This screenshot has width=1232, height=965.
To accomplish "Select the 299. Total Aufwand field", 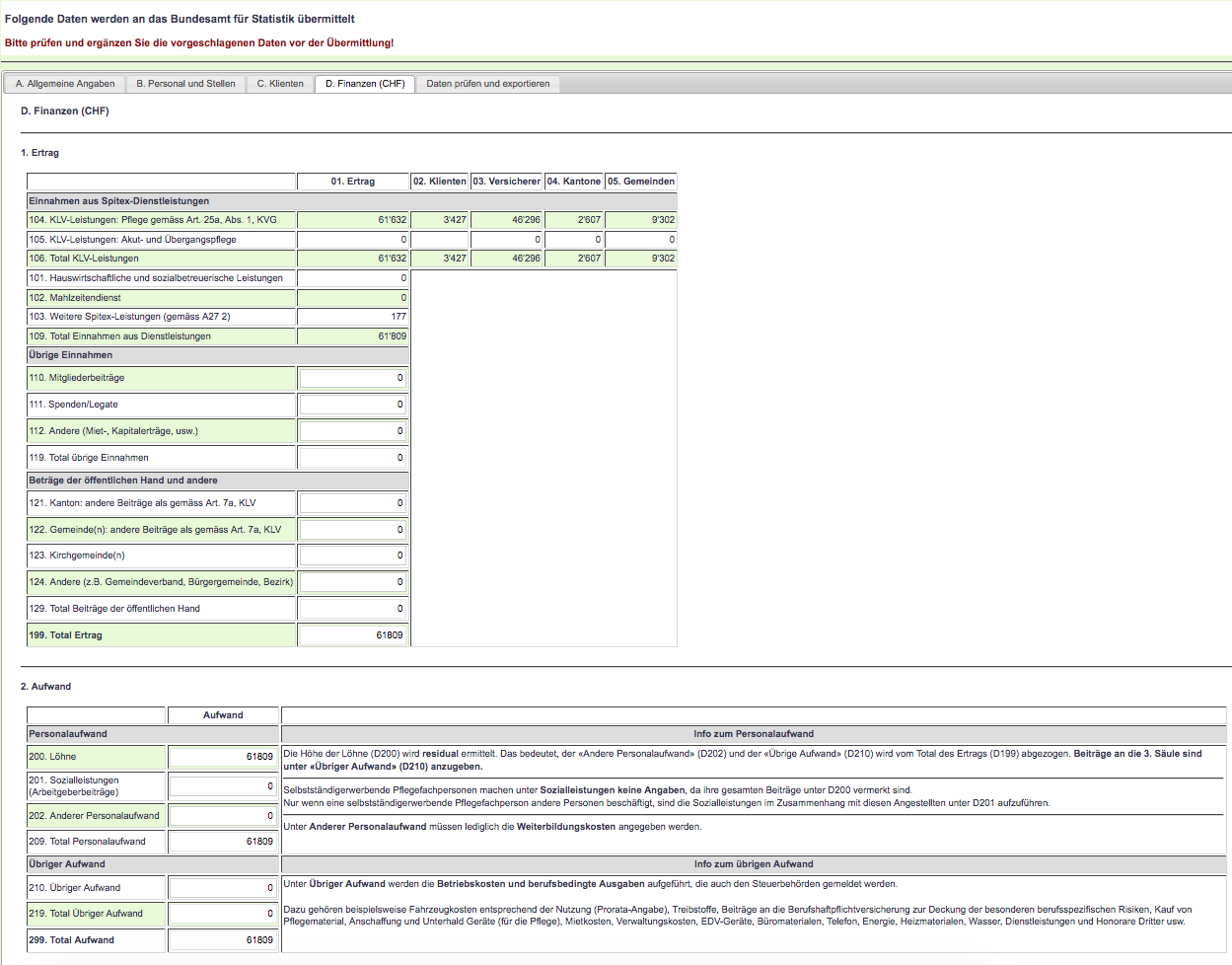I will coord(223,940).
